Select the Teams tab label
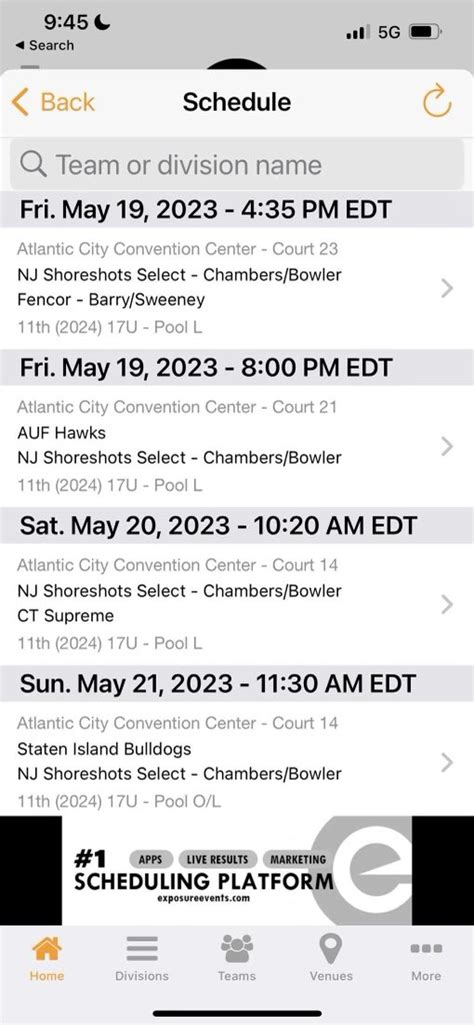This screenshot has width=474, height=1025. coord(237,976)
